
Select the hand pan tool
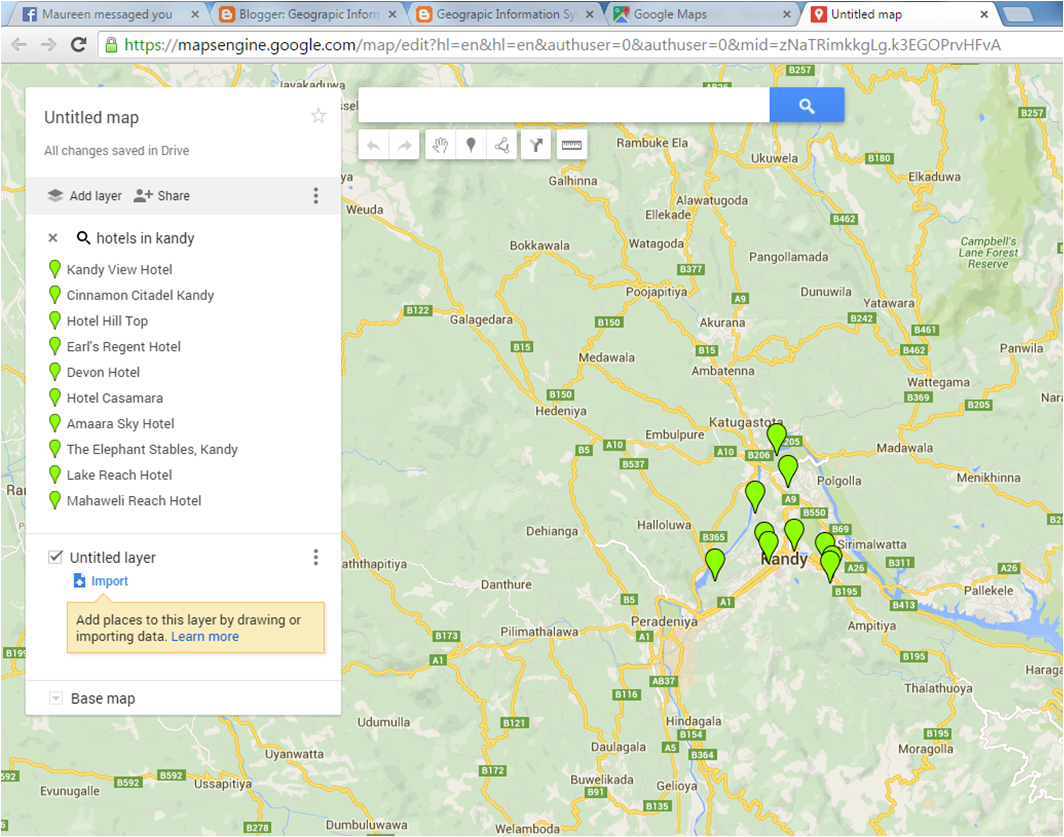point(440,145)
